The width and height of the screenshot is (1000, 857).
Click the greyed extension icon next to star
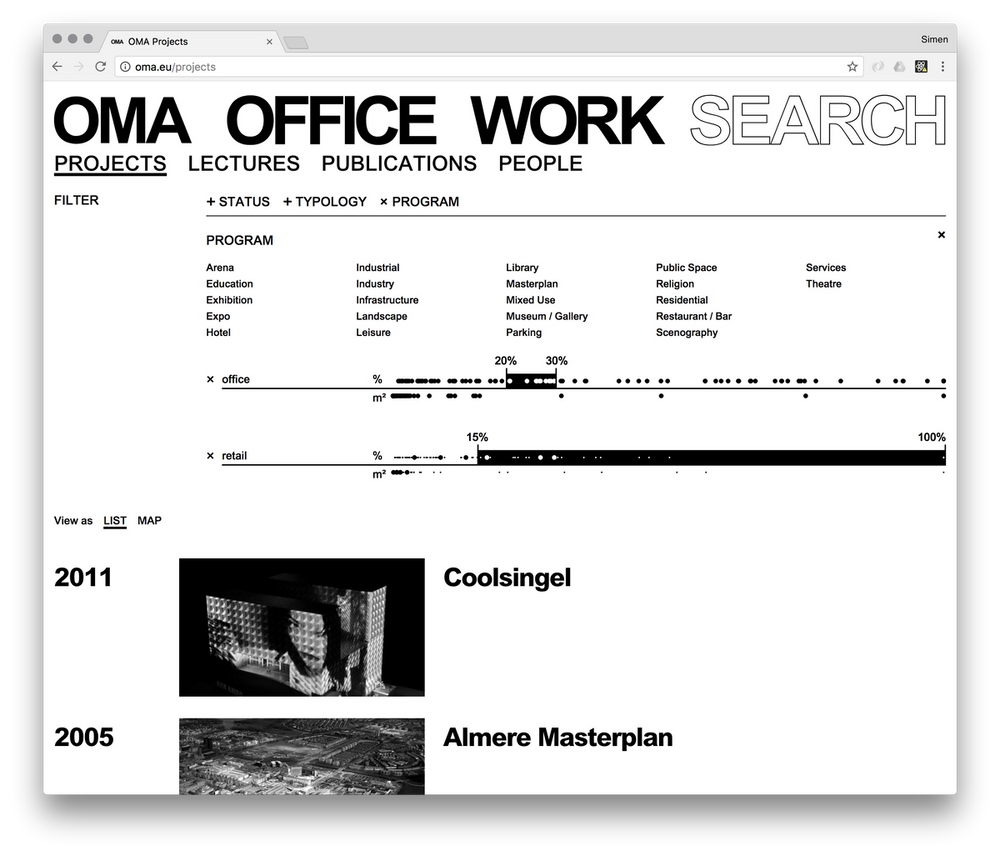[878, 66]
